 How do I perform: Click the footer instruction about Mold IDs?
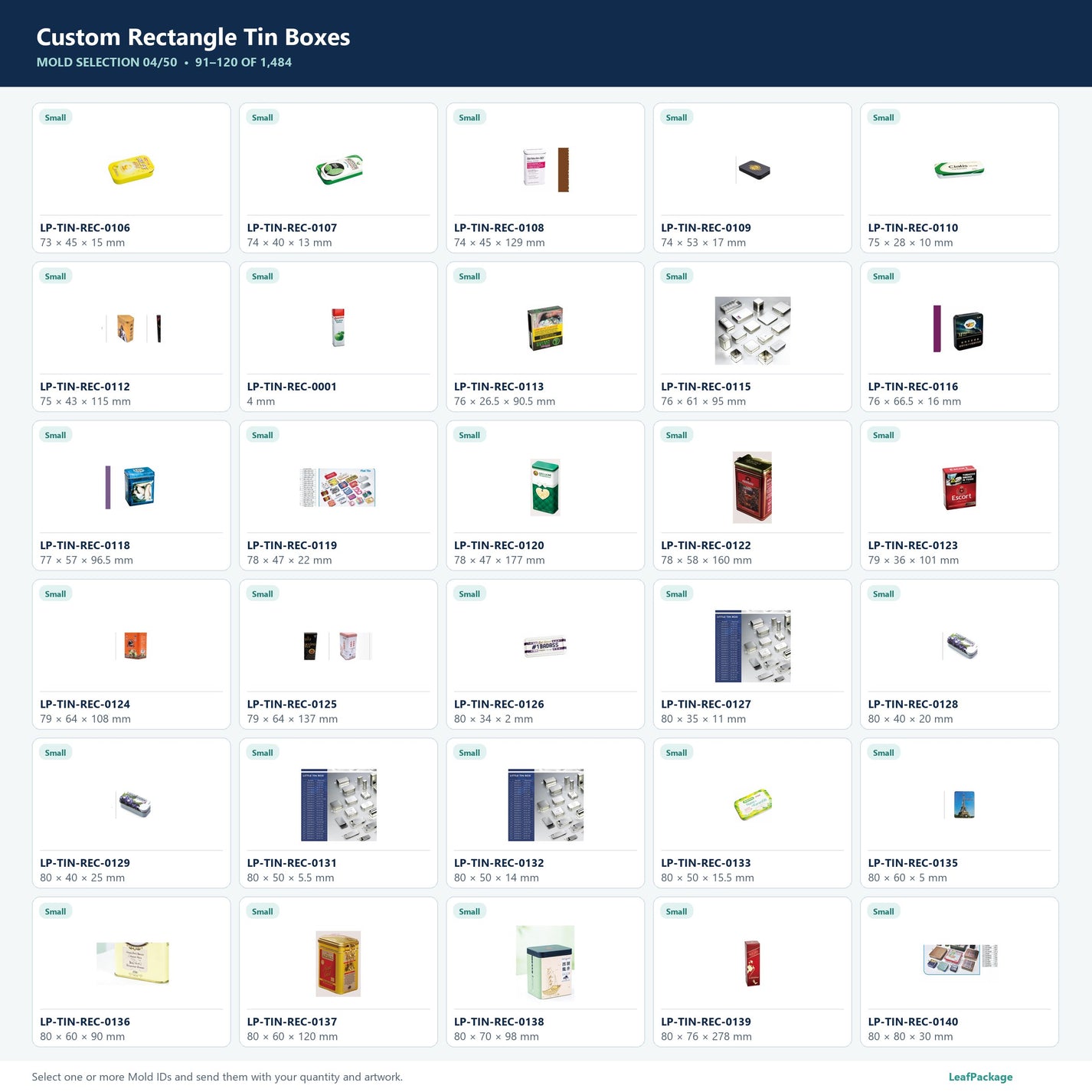click(217, 1077)
